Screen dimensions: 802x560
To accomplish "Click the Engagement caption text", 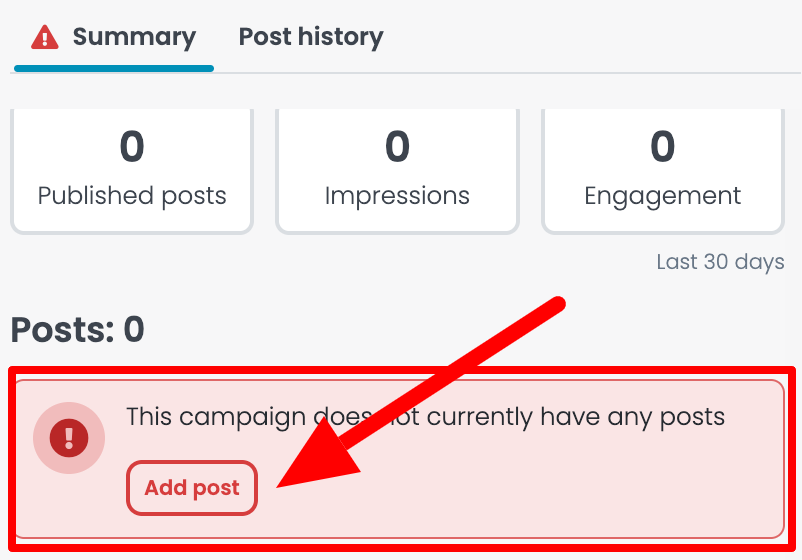I will click(x=662, y=196).
